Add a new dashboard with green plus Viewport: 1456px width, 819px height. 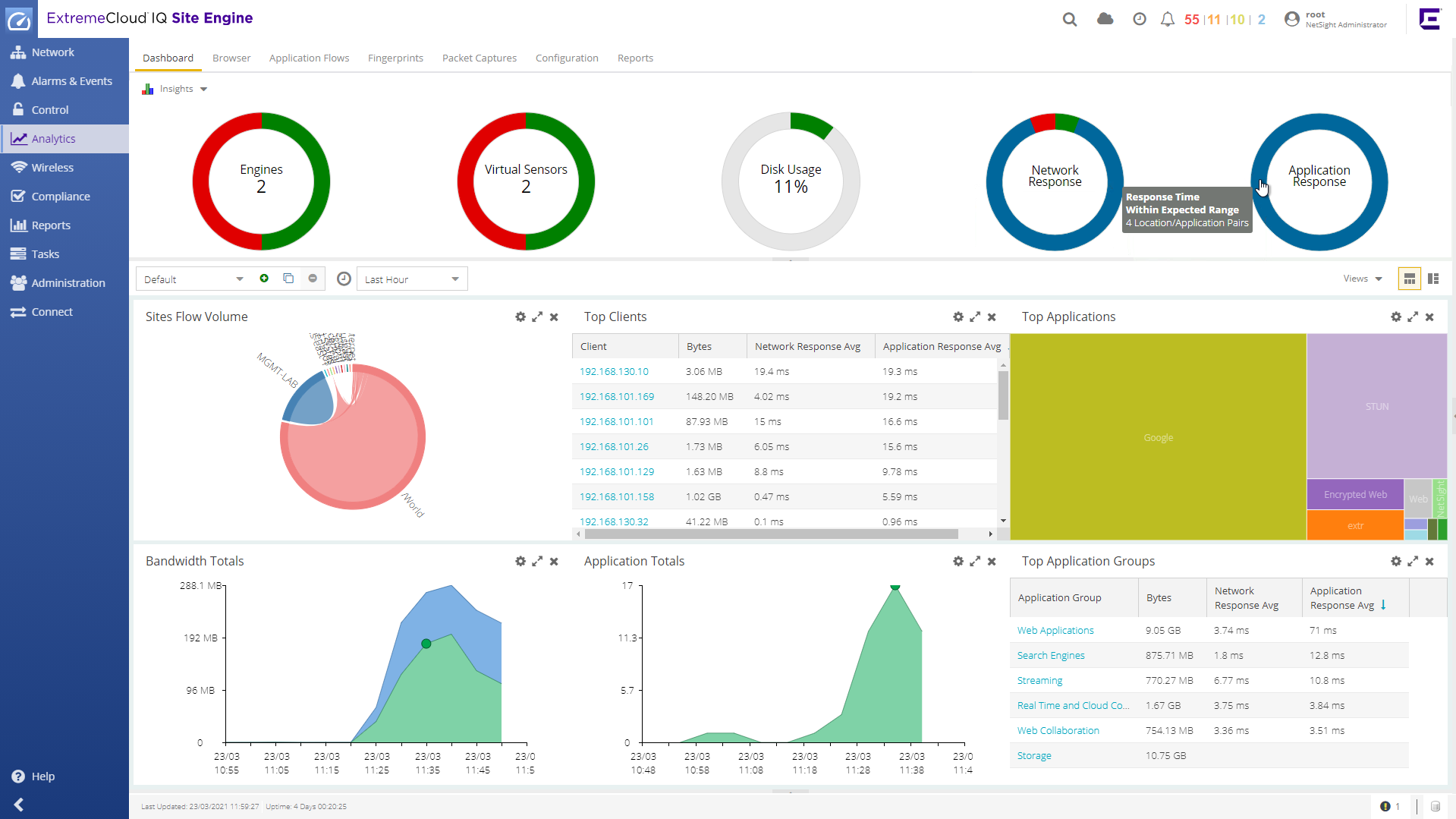point(264,279)
